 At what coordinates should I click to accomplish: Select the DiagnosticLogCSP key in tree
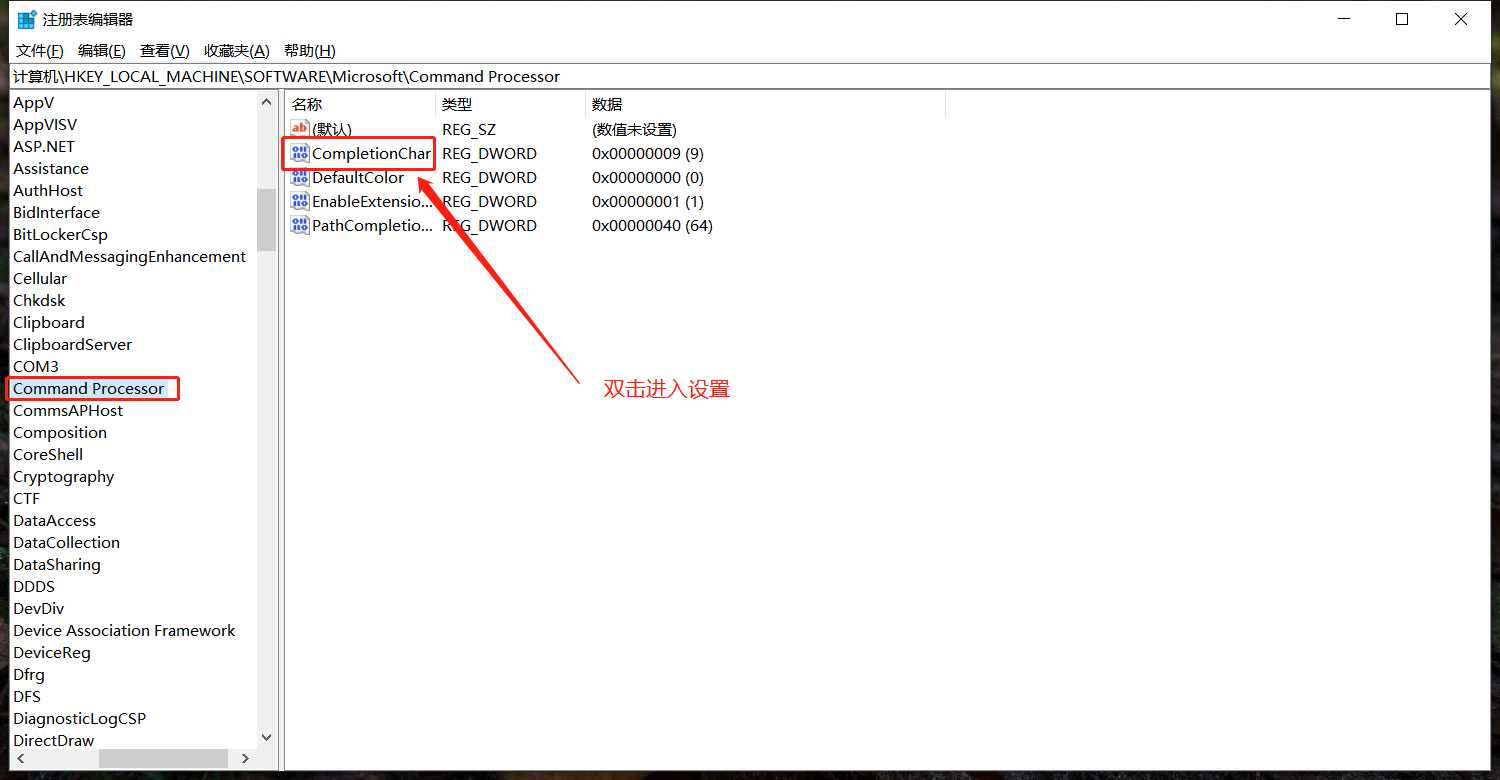point(79,718)
